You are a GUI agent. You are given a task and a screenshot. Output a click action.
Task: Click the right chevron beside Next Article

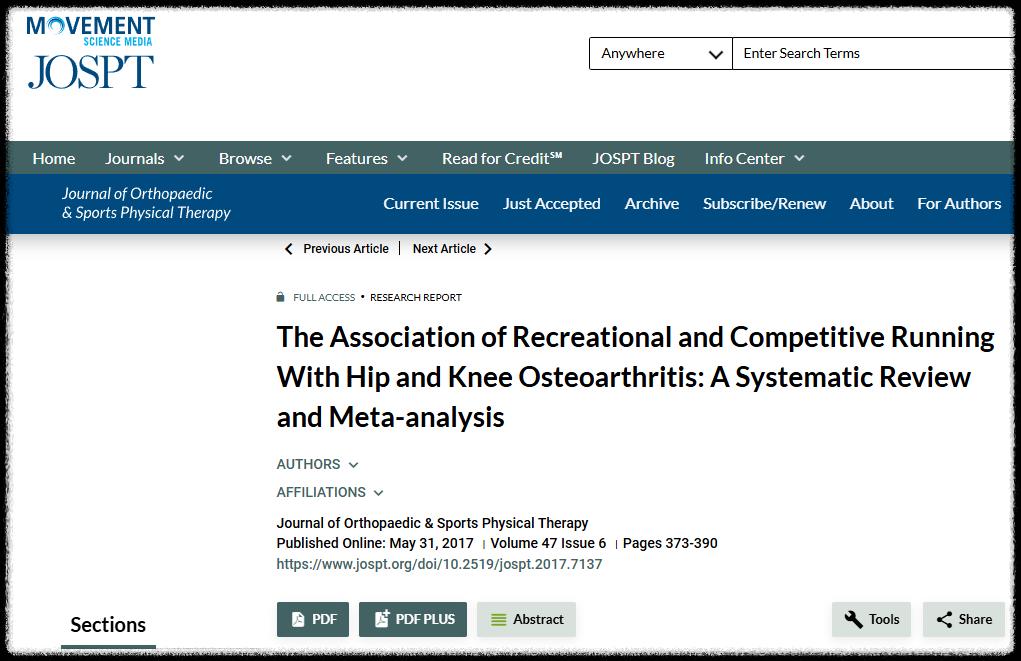pyautogui.click(x=488, y=249)
